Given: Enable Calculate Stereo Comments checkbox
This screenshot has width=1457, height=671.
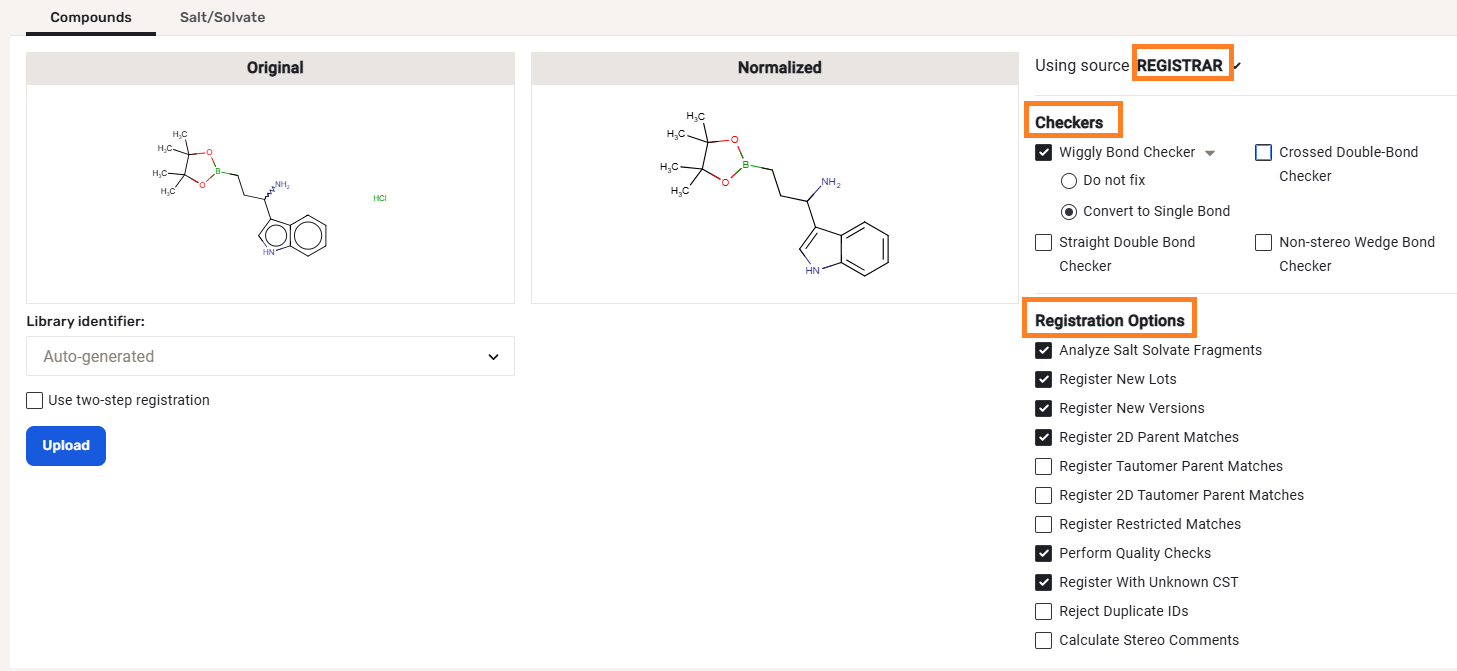Looking at the screenshot, I should (1044, 640).
